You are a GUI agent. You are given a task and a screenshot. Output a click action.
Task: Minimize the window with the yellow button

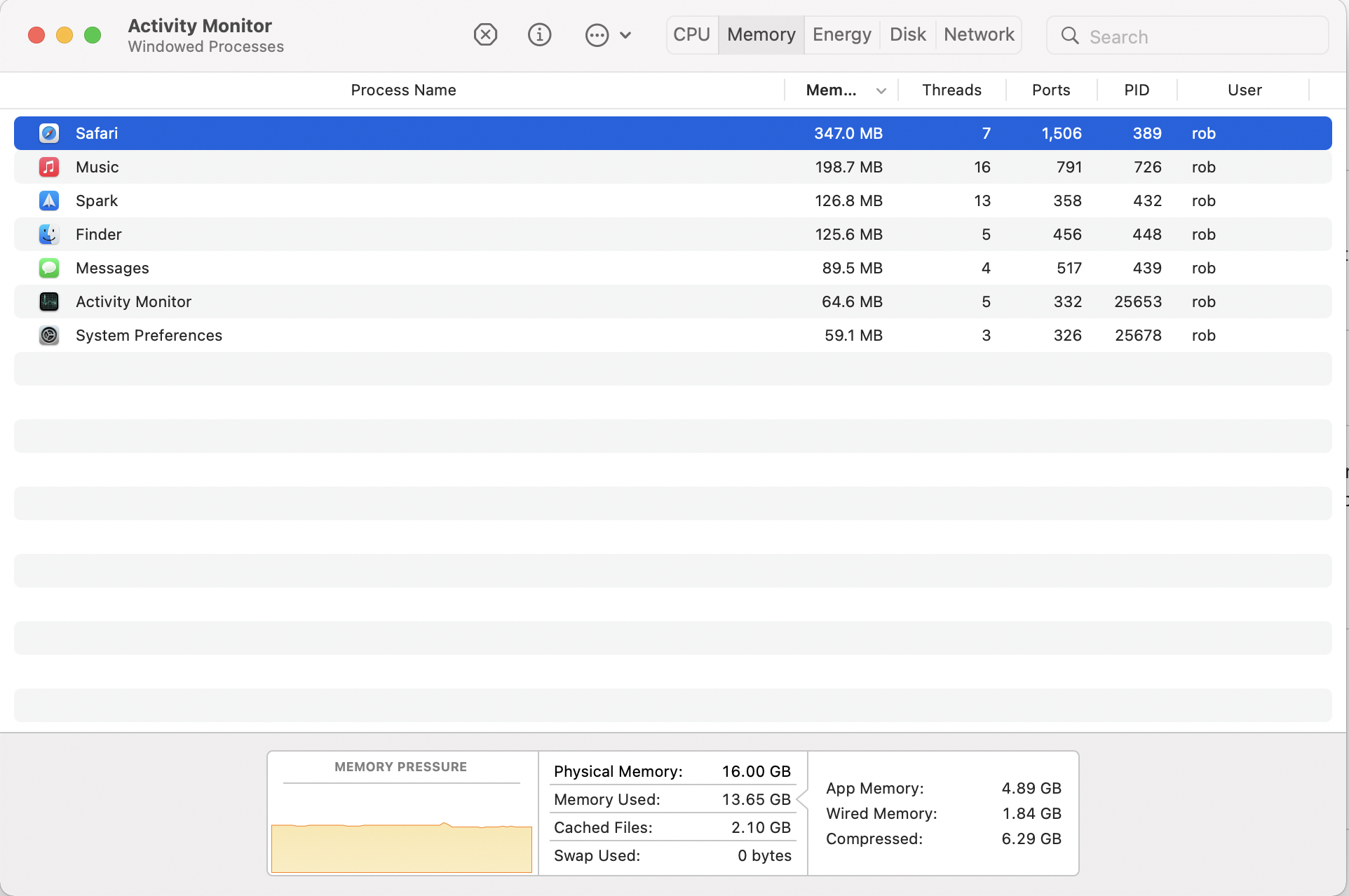65,35
